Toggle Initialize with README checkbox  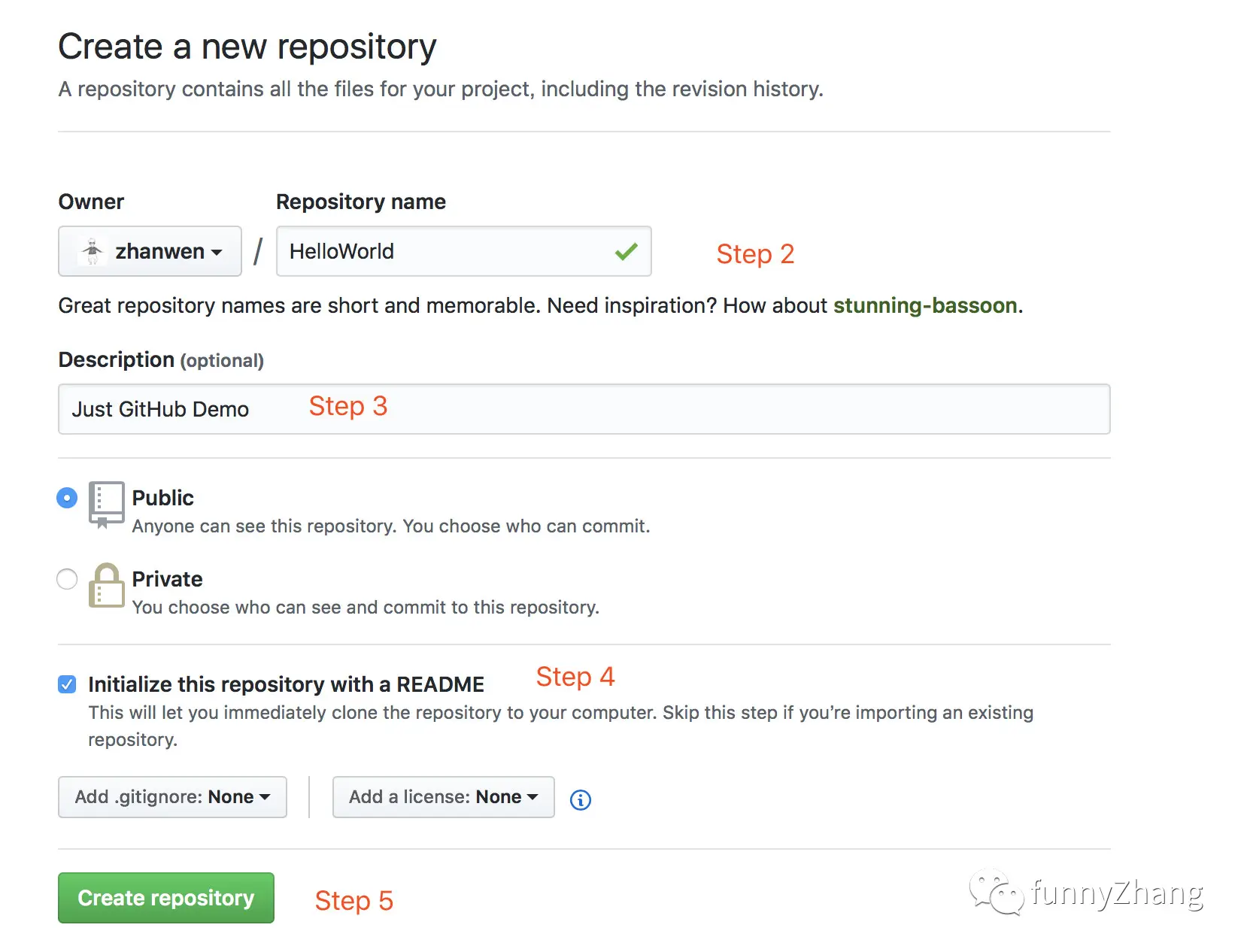67,684
